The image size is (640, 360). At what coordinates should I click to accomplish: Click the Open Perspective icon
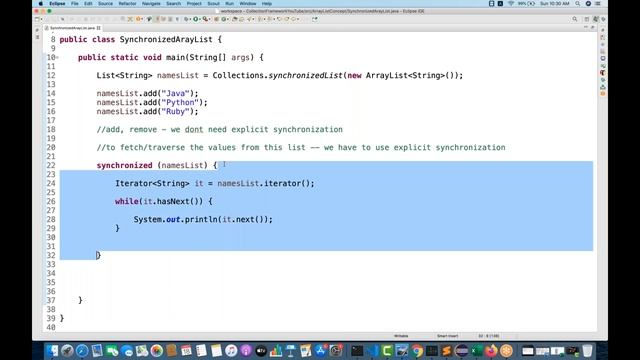pyautogui.click(x=587, y=19)
